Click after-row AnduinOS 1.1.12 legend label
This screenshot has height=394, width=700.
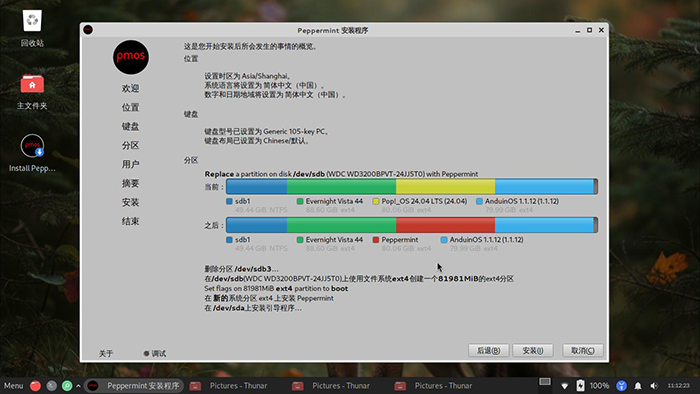pyautogui.click(x=487, y=240)
